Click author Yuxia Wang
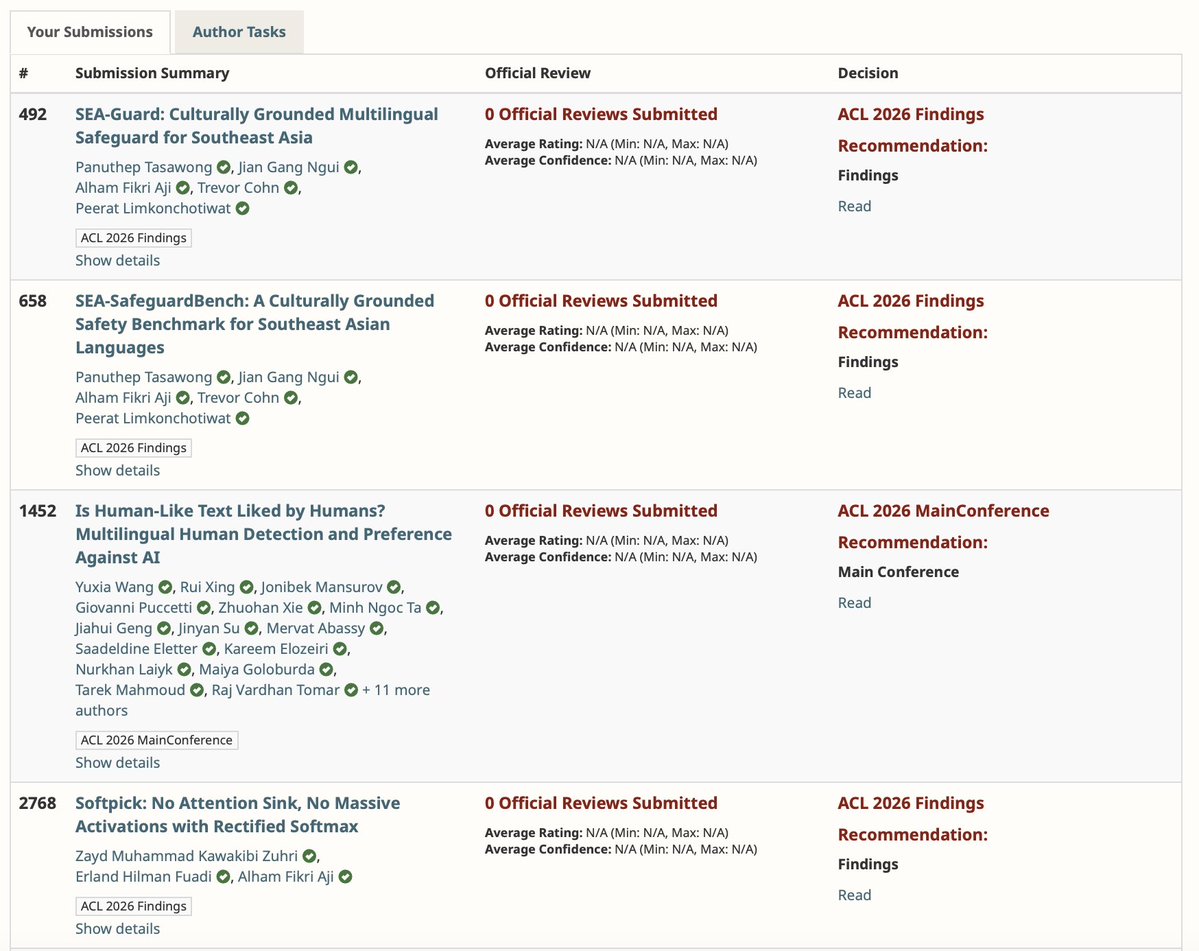 click(x=114, y=586)
